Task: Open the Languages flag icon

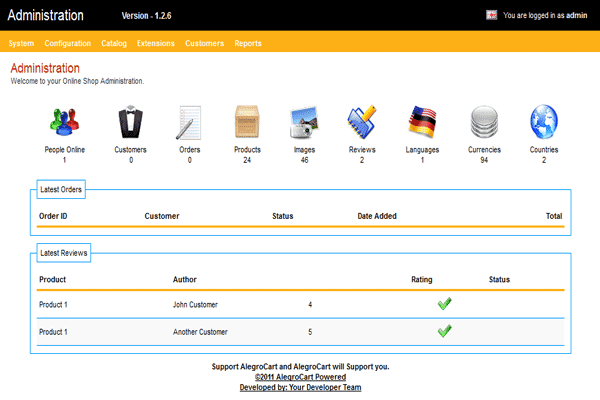Action: [422, 123]
